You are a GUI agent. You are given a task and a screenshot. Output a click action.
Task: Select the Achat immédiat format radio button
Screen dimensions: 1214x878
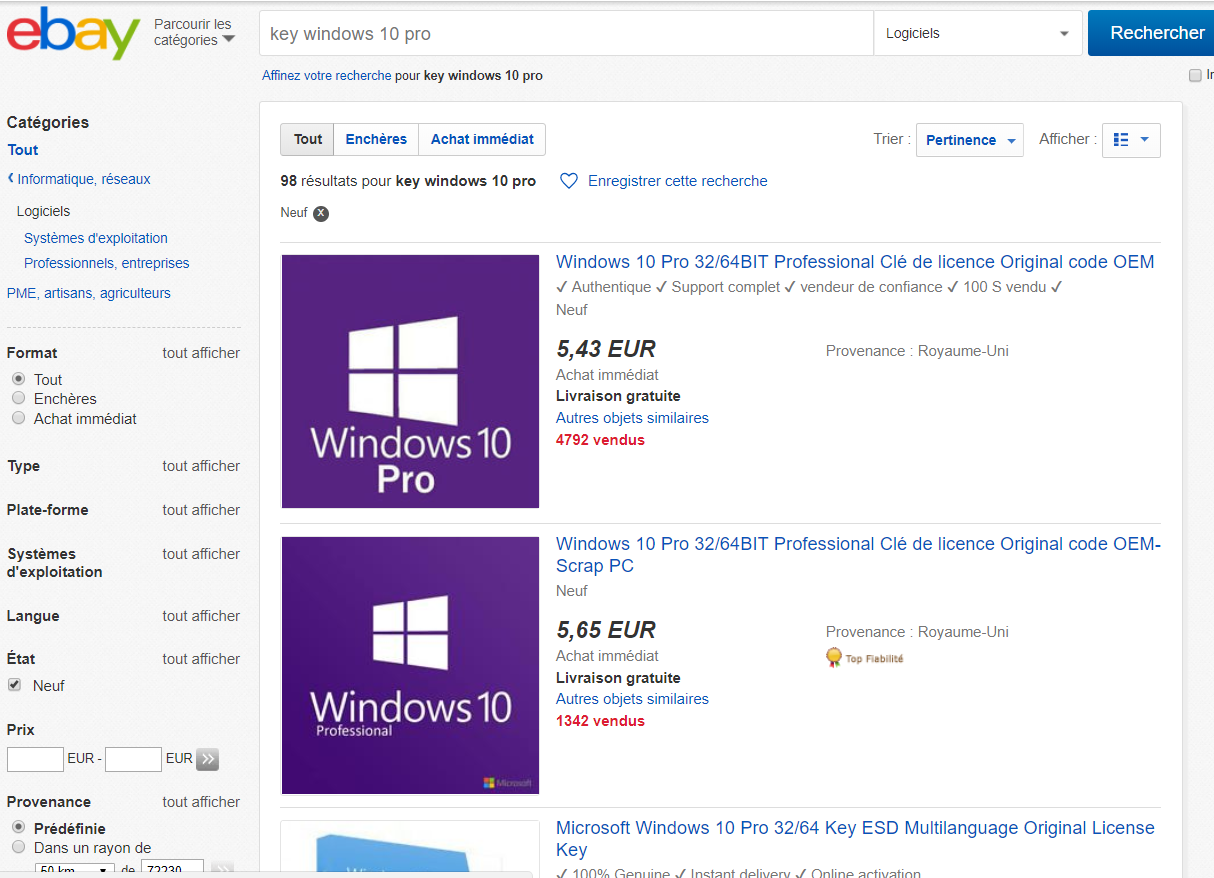pyautogui.click(x=18, y=418)
